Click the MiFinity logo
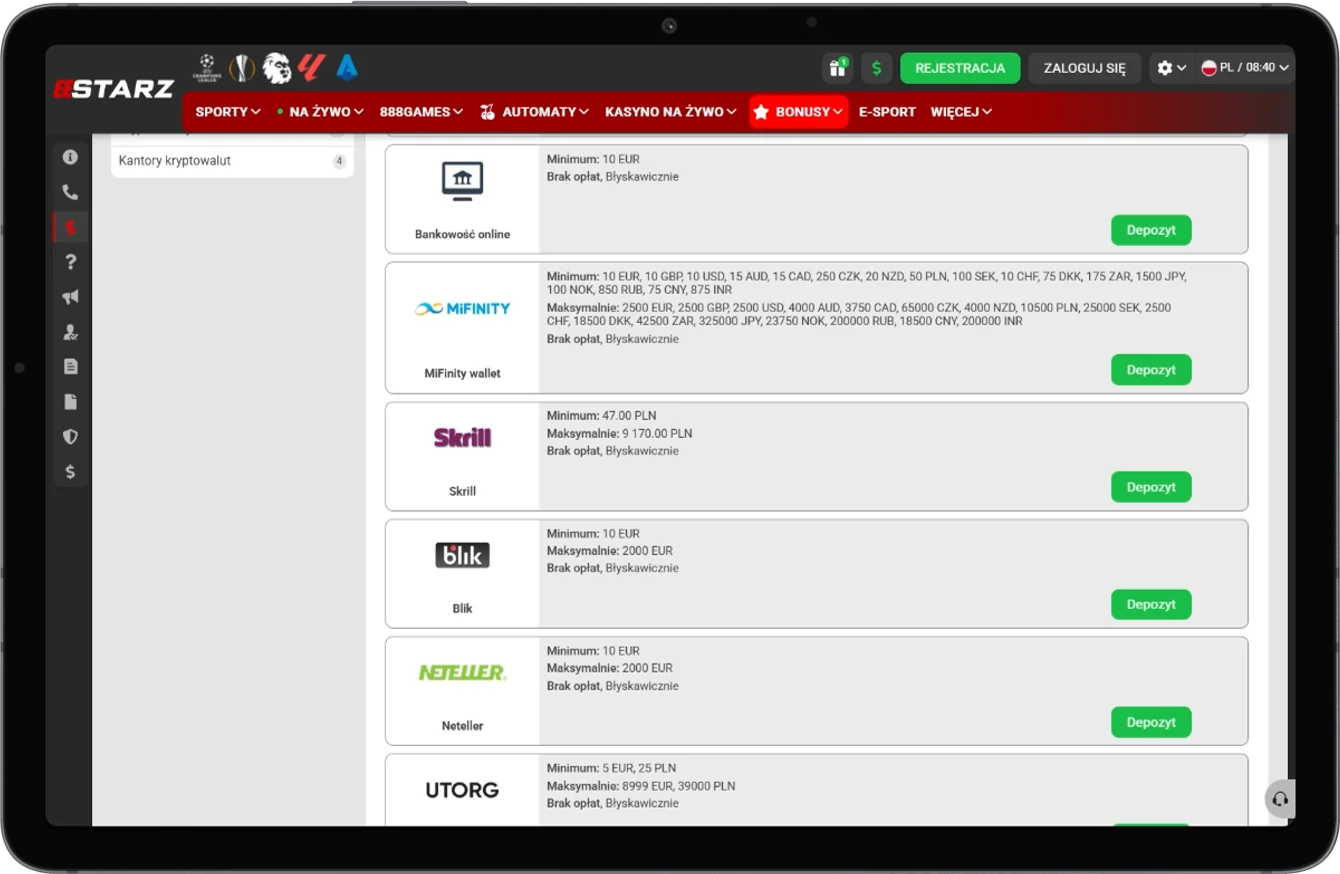This screenshot has height=874, width=1340. pyautogui.click(x=462, y=309)
